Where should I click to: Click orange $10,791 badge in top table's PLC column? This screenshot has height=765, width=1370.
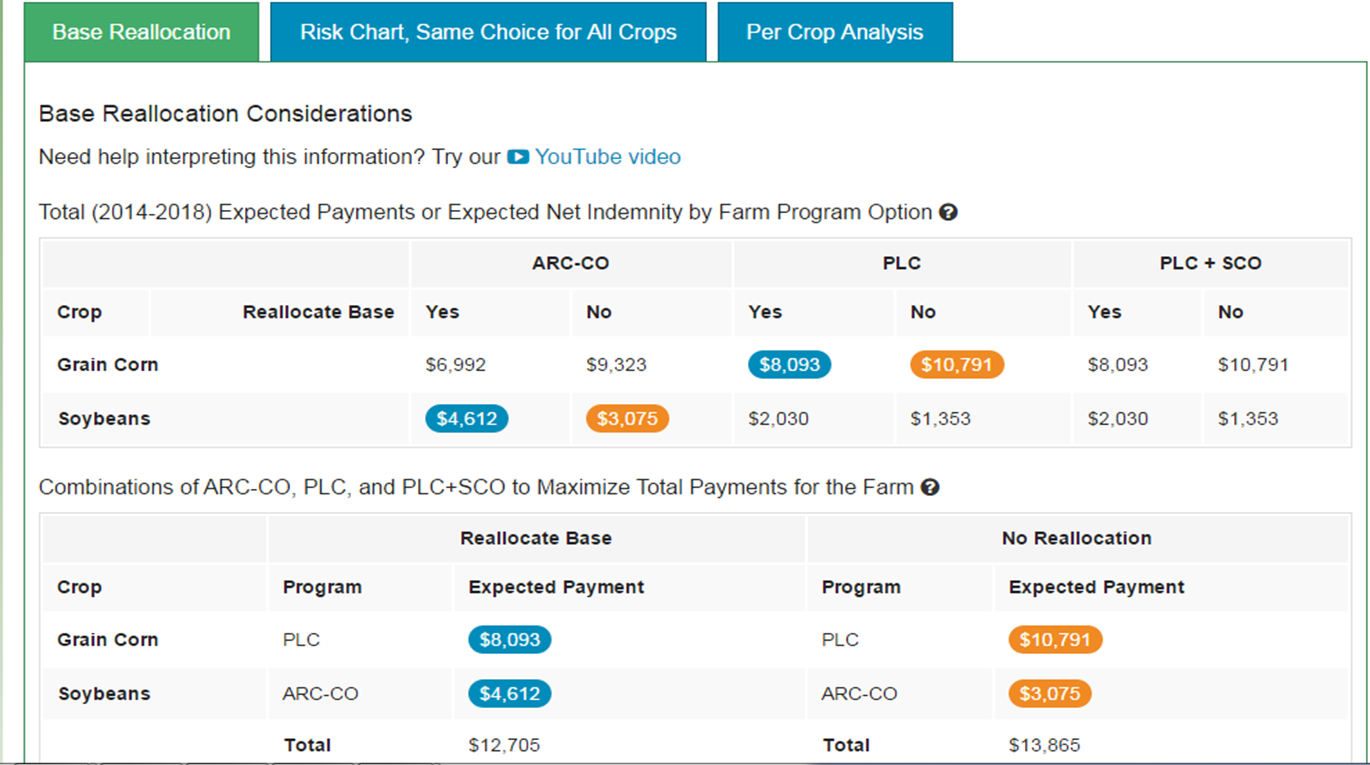[956, 365]
